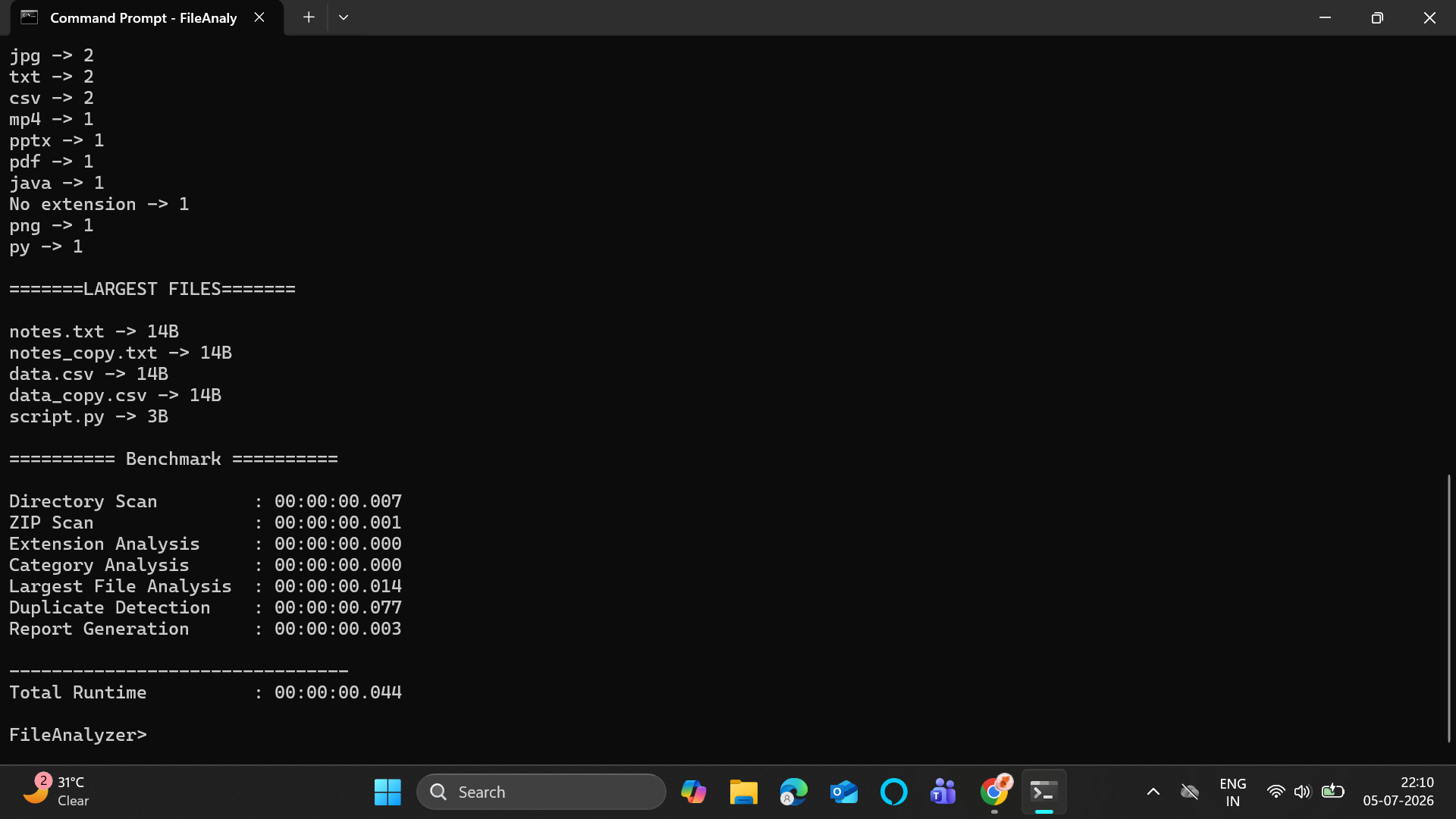Open Microsoft Teams from taskbar
The width and height of the screenshot is (1456, 819).
pyautogui.click(x=943, y=792)
